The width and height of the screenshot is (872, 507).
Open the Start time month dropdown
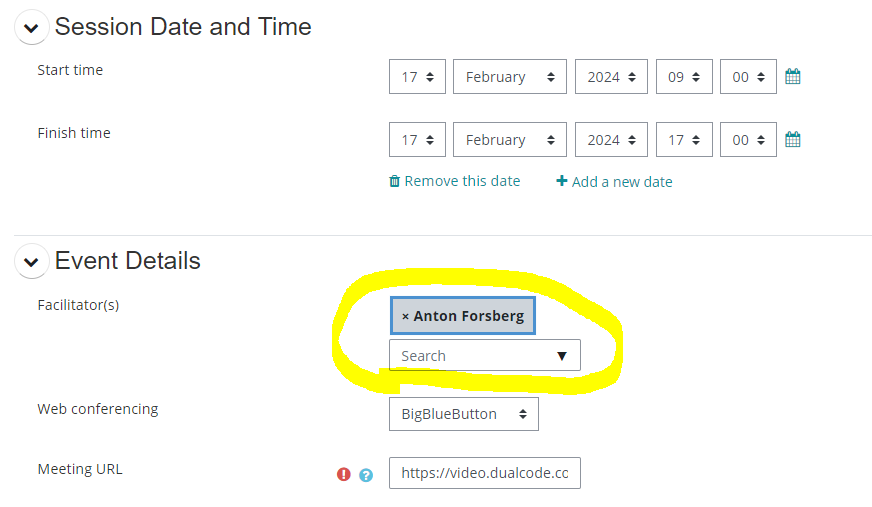click(509, 77)
